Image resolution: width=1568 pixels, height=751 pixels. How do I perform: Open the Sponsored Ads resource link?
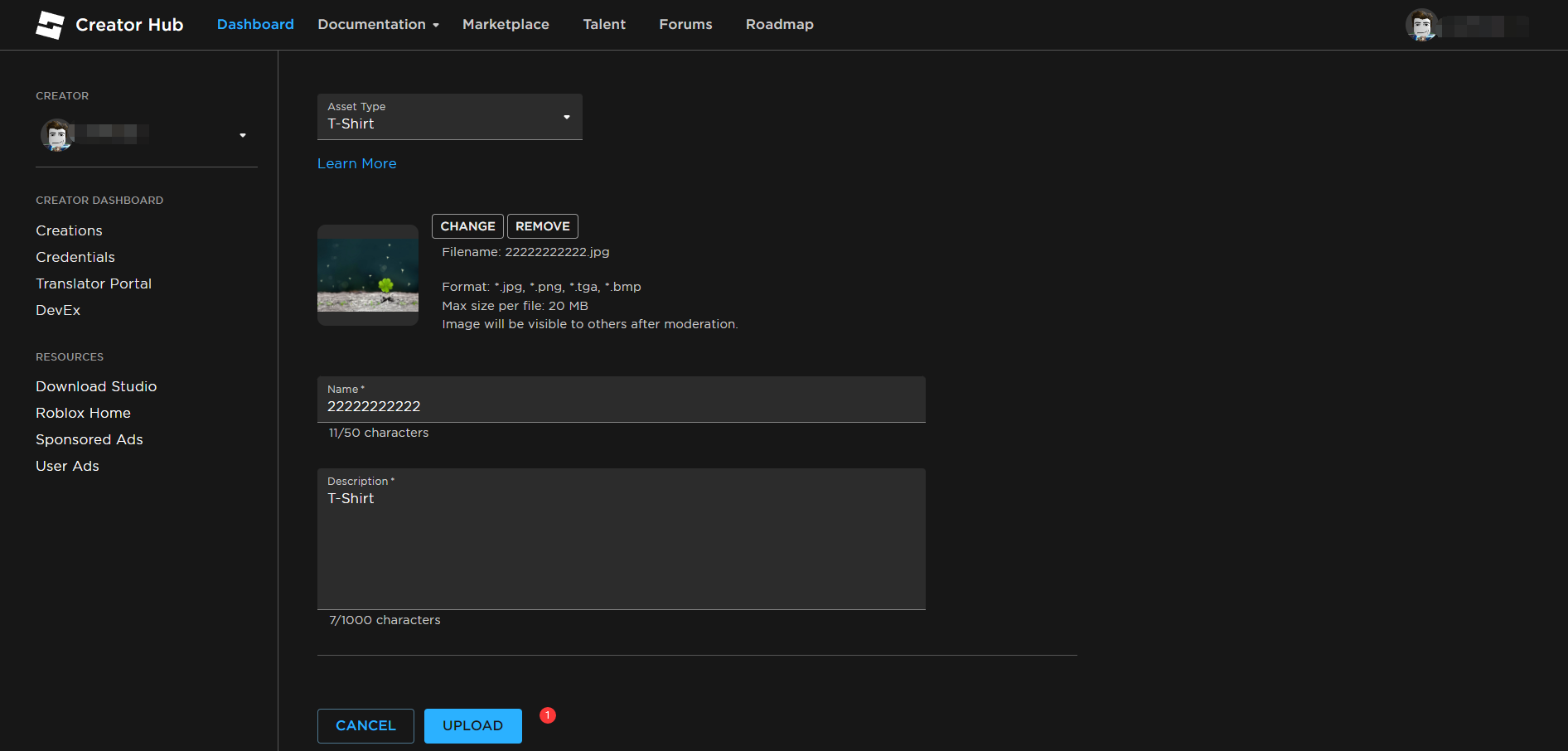[x=90, y=439]
